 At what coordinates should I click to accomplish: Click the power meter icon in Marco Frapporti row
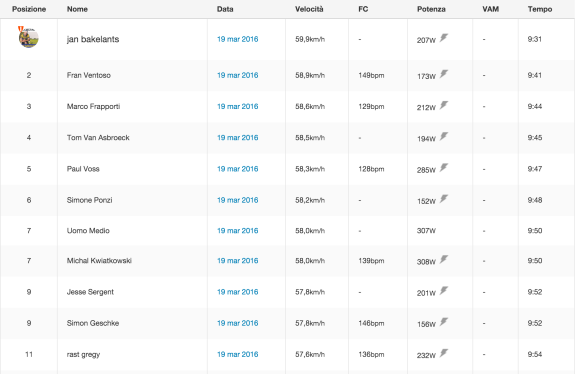(444, 105)
